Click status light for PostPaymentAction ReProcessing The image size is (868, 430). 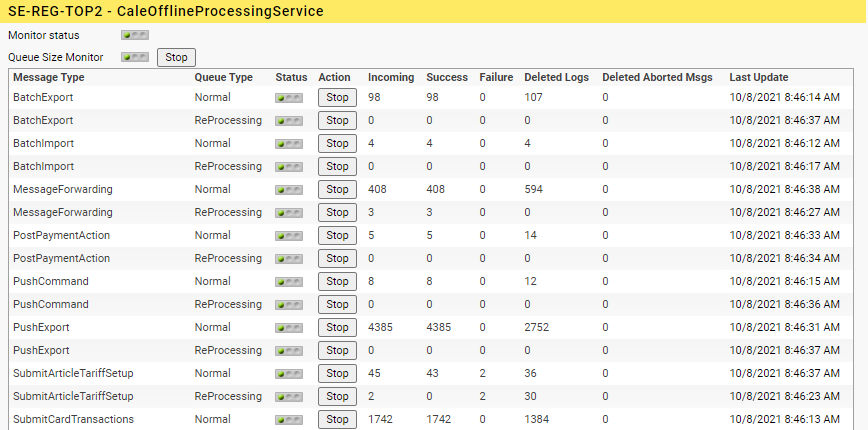[289, 259]
